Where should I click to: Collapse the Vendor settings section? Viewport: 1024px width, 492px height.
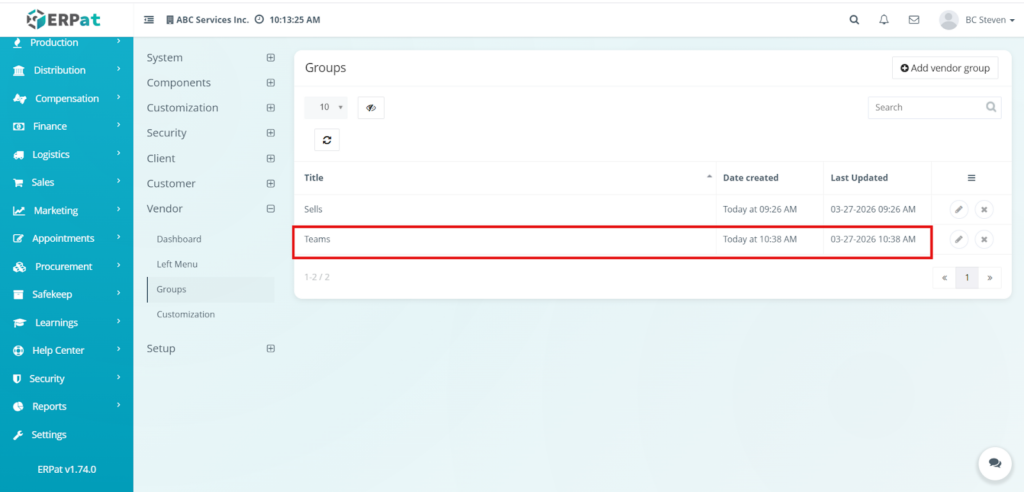(270, 209)
